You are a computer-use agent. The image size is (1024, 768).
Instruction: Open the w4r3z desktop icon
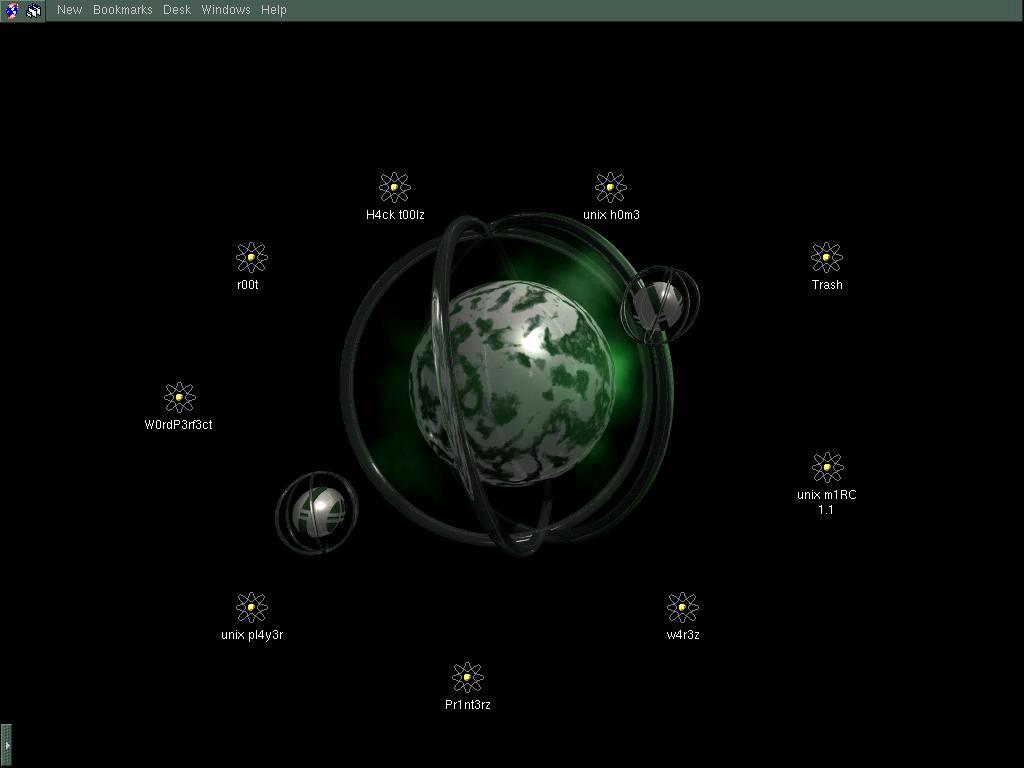[683, 608]
